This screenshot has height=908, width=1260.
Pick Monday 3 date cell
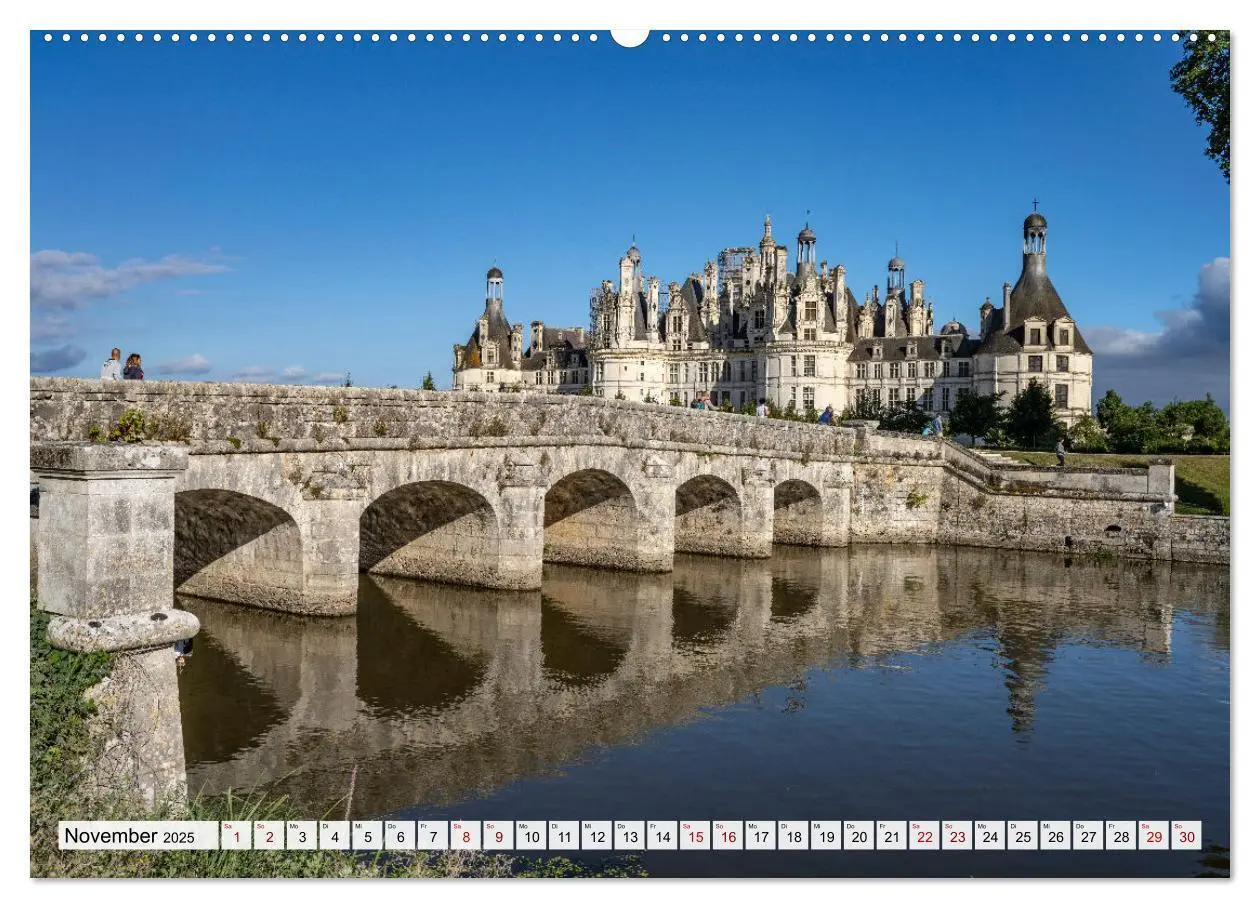click(301, 836)
